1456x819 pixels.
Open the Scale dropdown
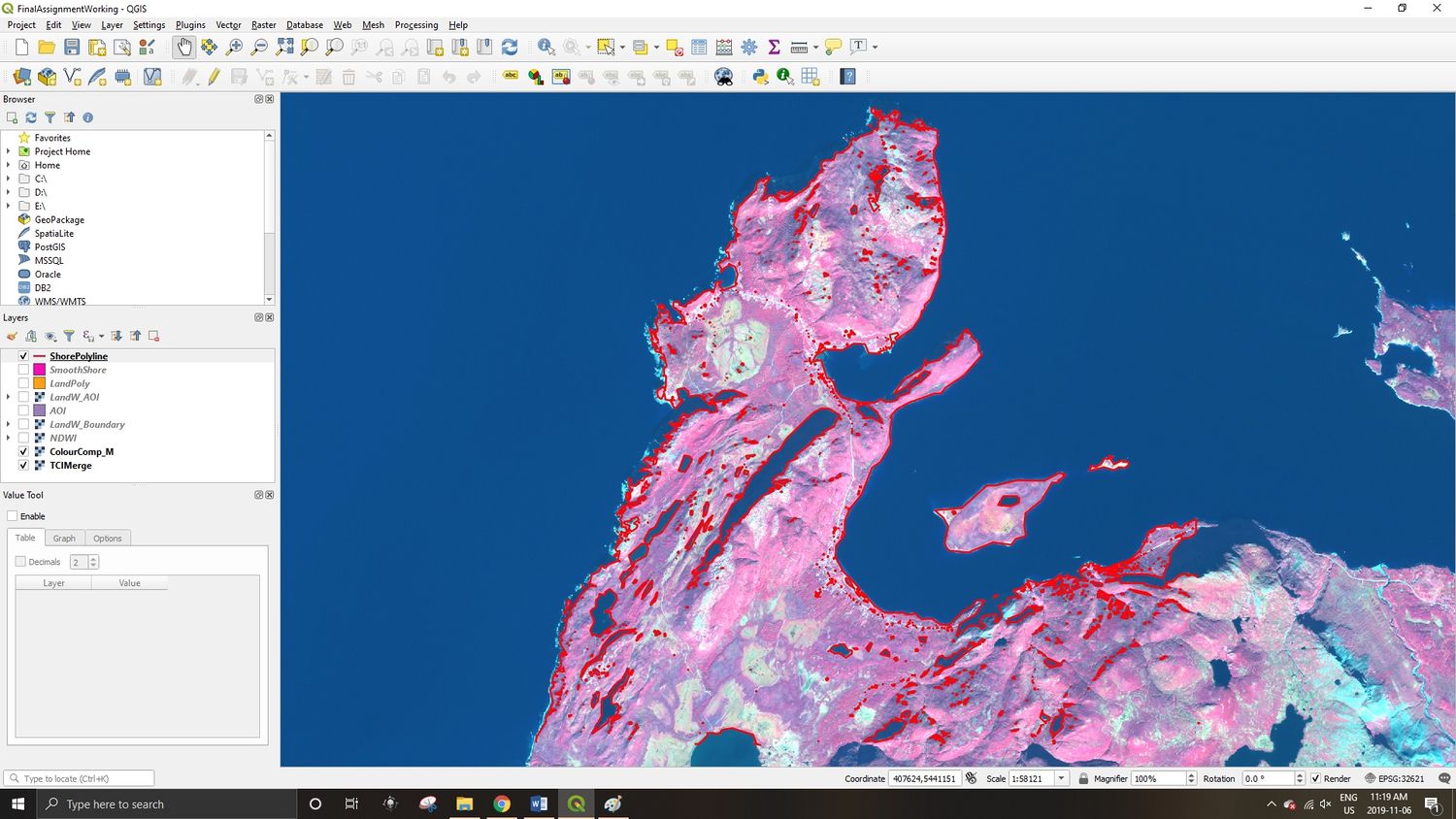(1061, 777)
